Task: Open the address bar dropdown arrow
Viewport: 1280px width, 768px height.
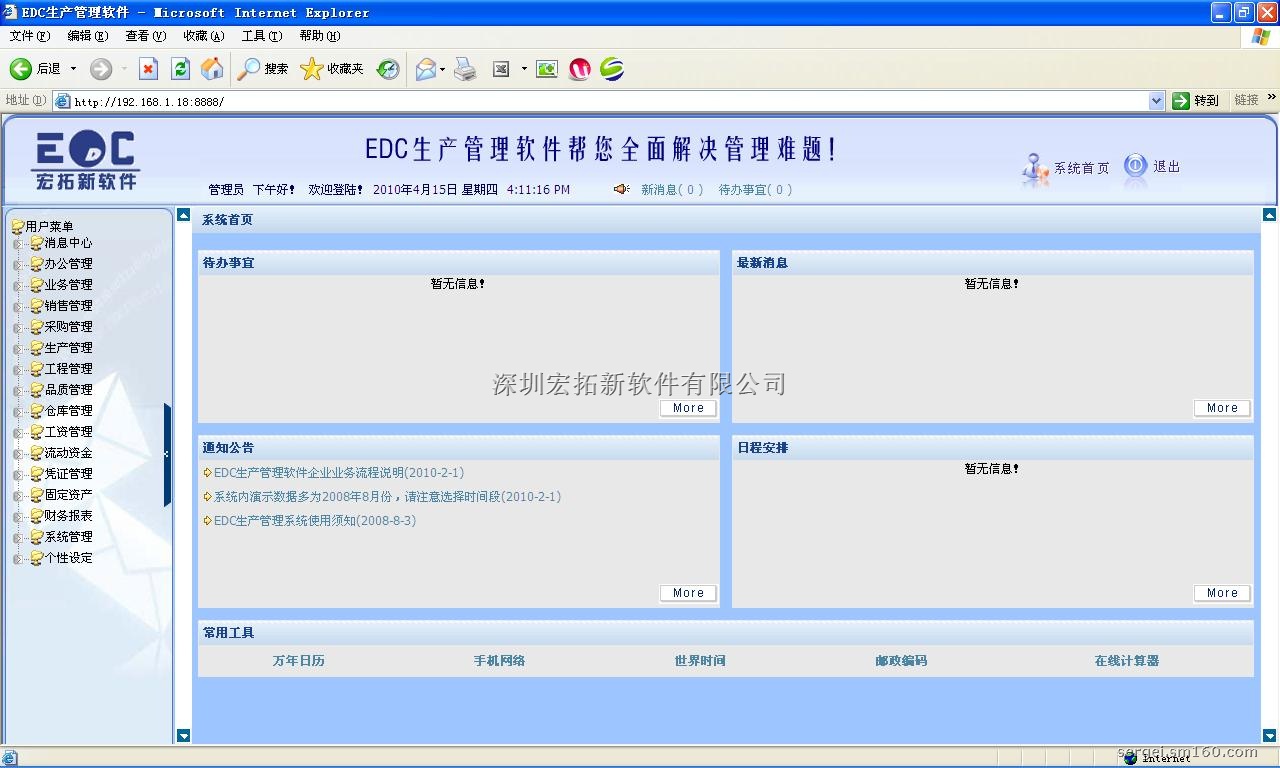Action: [1156, 101]
